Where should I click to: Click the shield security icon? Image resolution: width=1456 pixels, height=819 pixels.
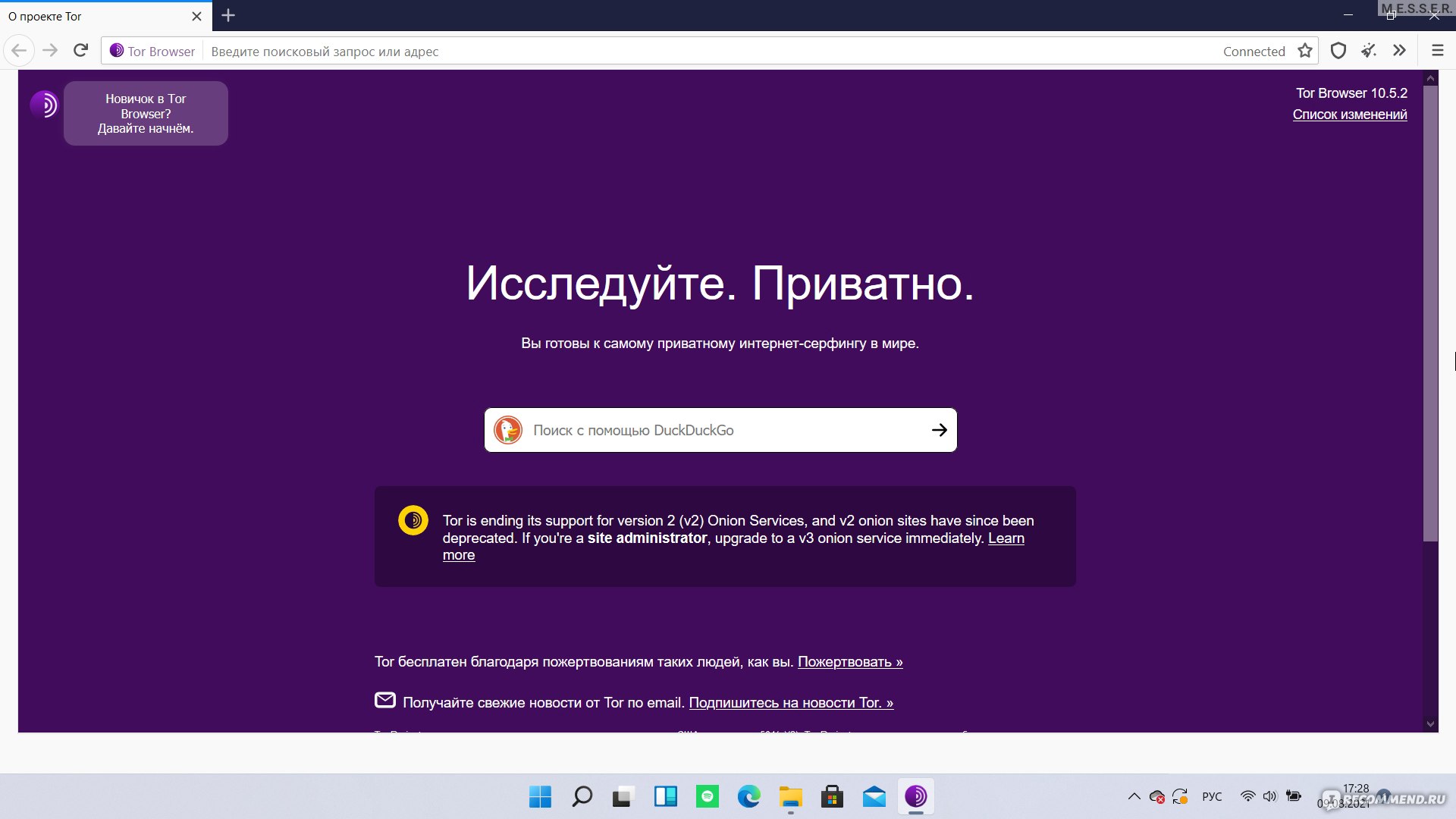coord(1338,50)
